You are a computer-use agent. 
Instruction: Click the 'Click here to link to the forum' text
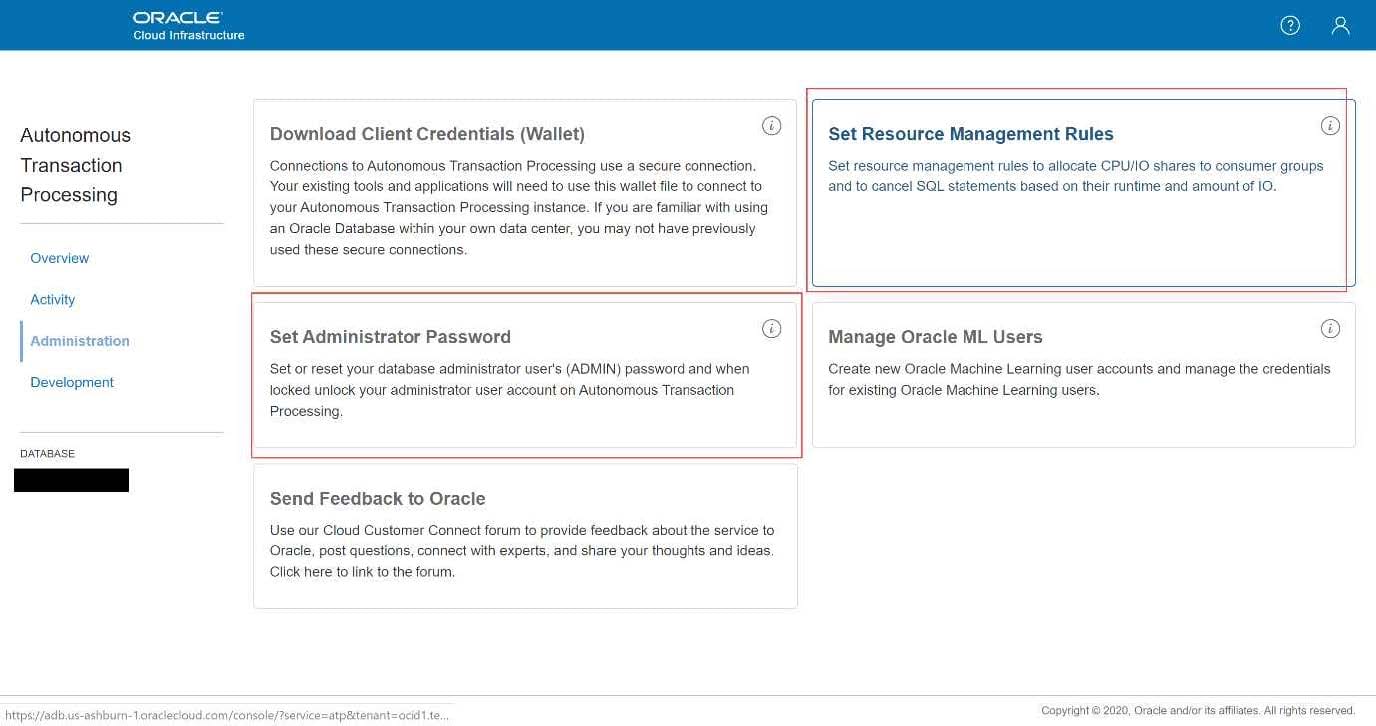point(362,572)
